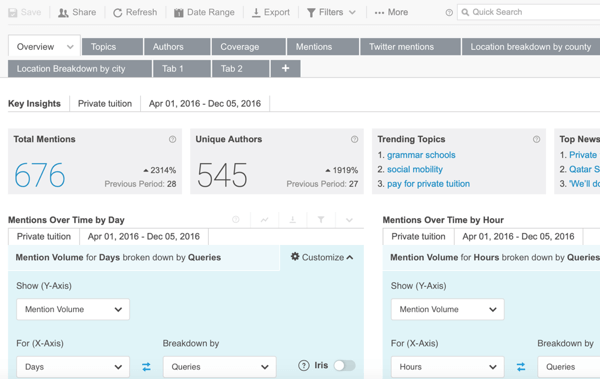Open Mention Volume dropdown for Hour chart

point(447,309)
